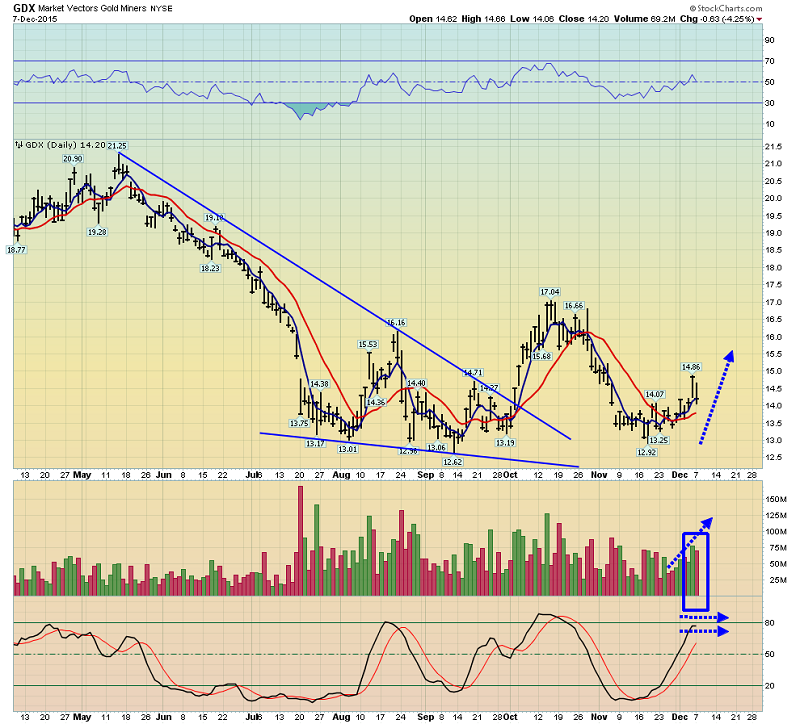The height and width of the screenshot is (724, 800).
Task: Click the 13.75 price label in July
Action: 299,423
